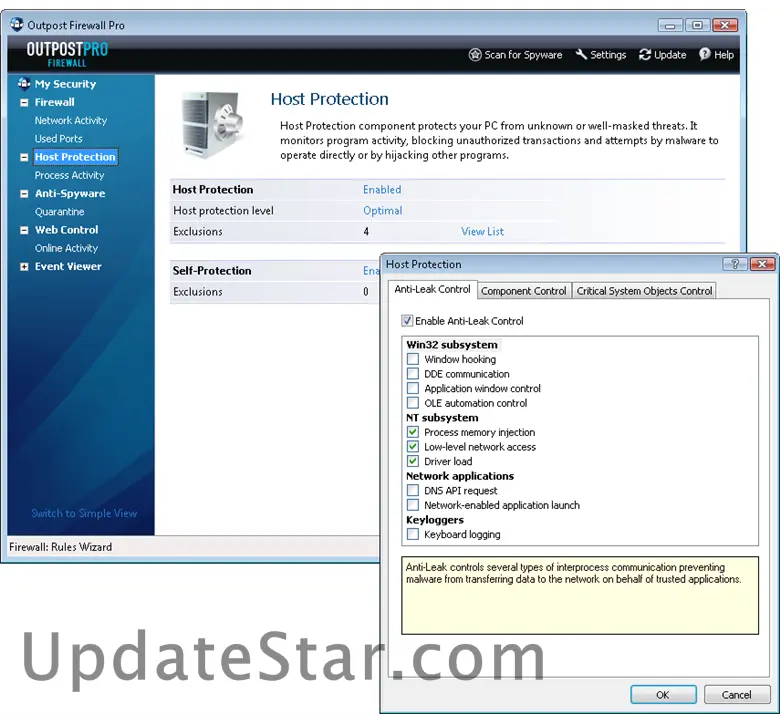
Task: Open Network Activity in the sidebar
Action: point(71,120)
